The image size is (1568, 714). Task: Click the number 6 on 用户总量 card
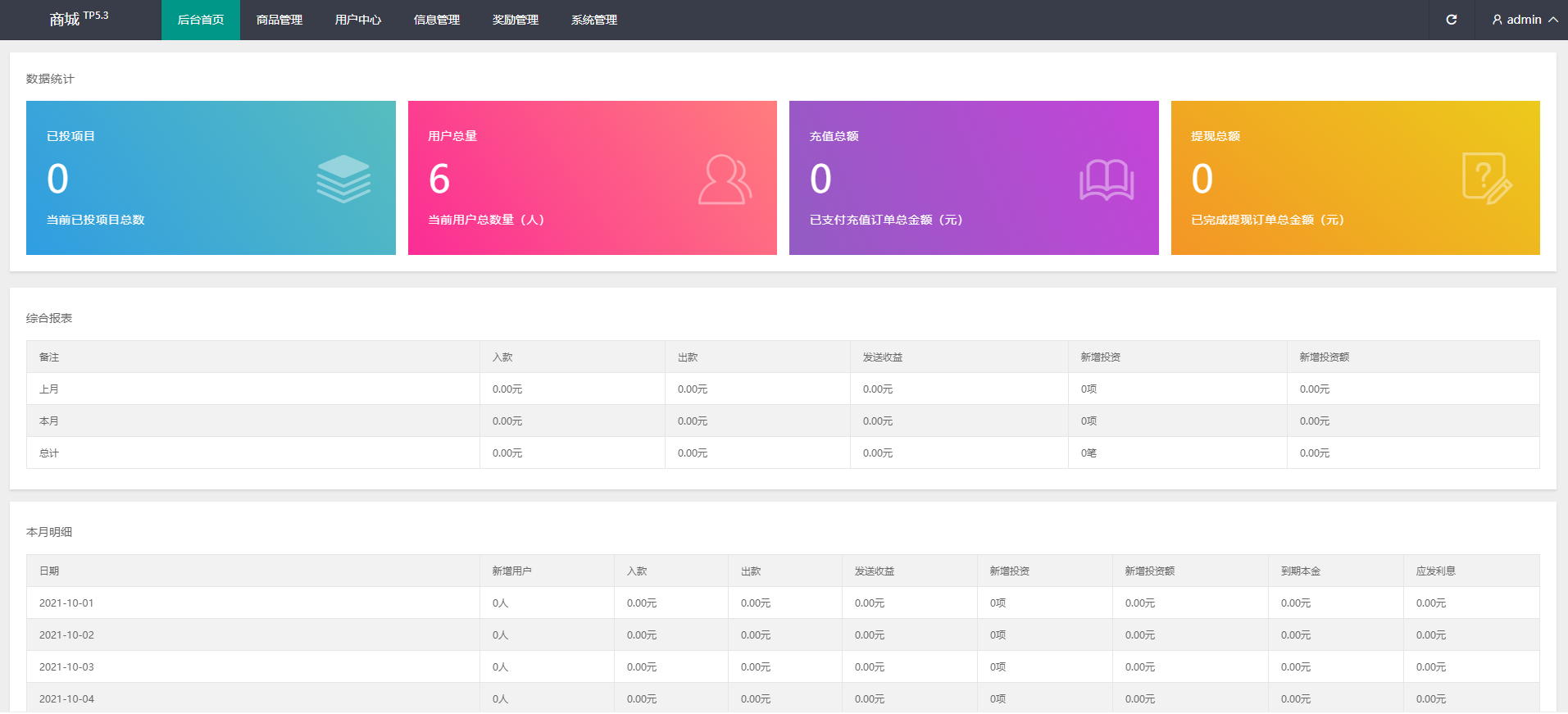point(439,179)
